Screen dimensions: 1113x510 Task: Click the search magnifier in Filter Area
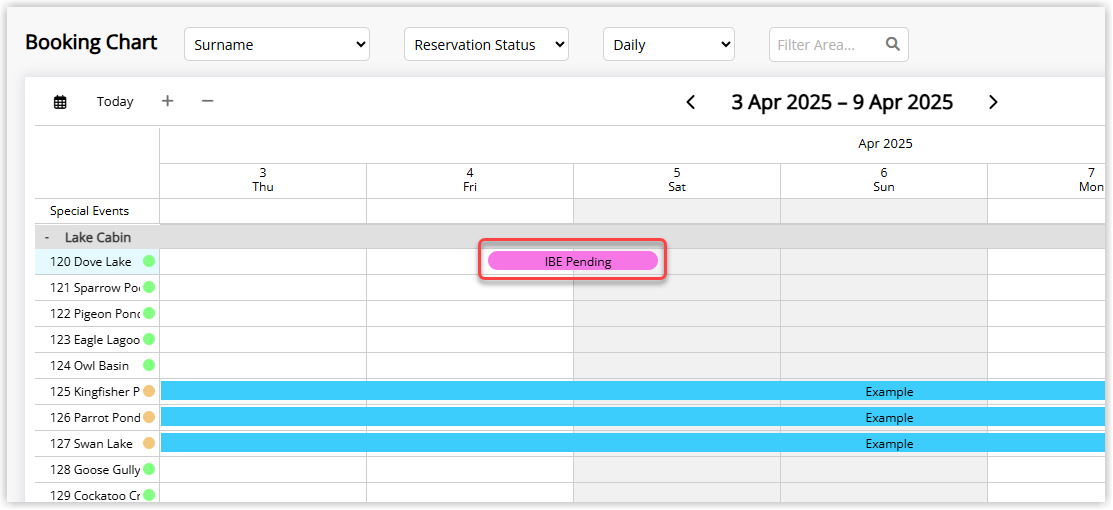[x=892, y=44]
